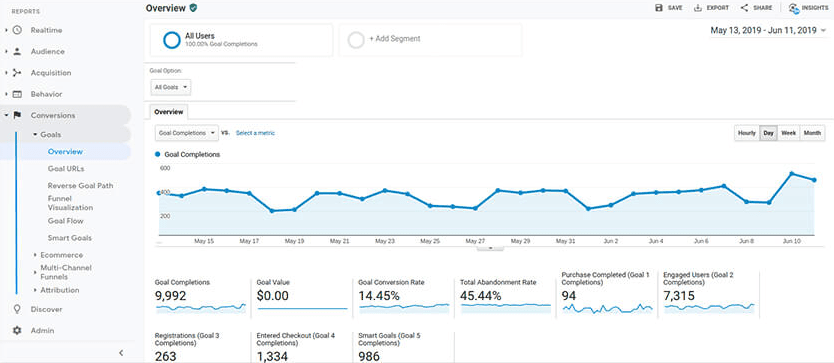Click the Audience person icon
The width and height of the screenshot is (834, 363).
coord(17,52)
